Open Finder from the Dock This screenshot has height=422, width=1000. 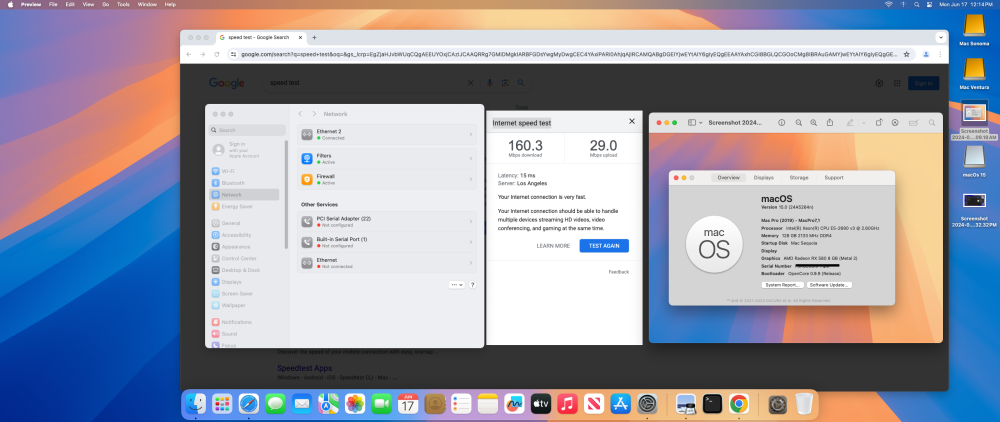(x=195, y=404)
